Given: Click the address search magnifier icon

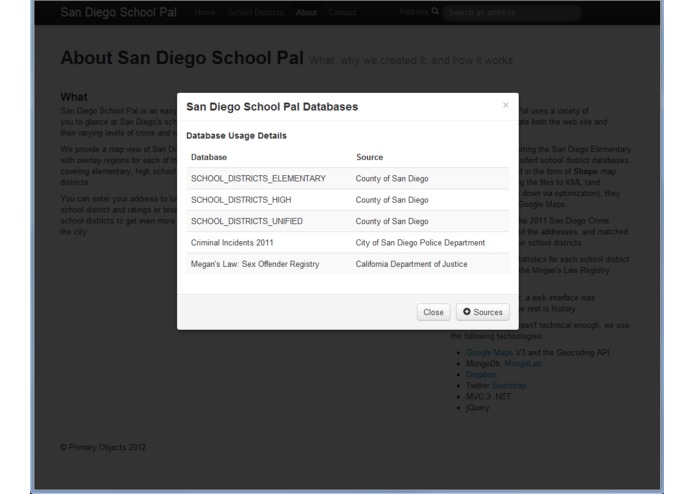Looking at the screenshot, I should [x=435, y=12].
